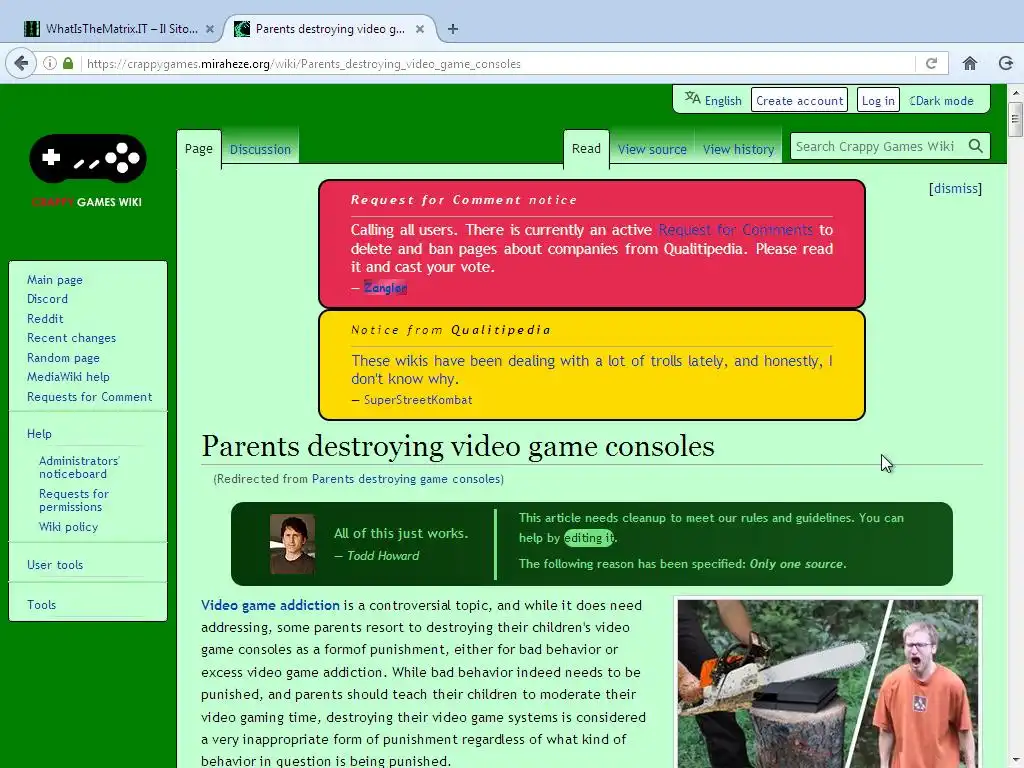This screenshot has height=768, width=1024.
Task: Click the highlighted 'editing it' link
Action: 588,537
